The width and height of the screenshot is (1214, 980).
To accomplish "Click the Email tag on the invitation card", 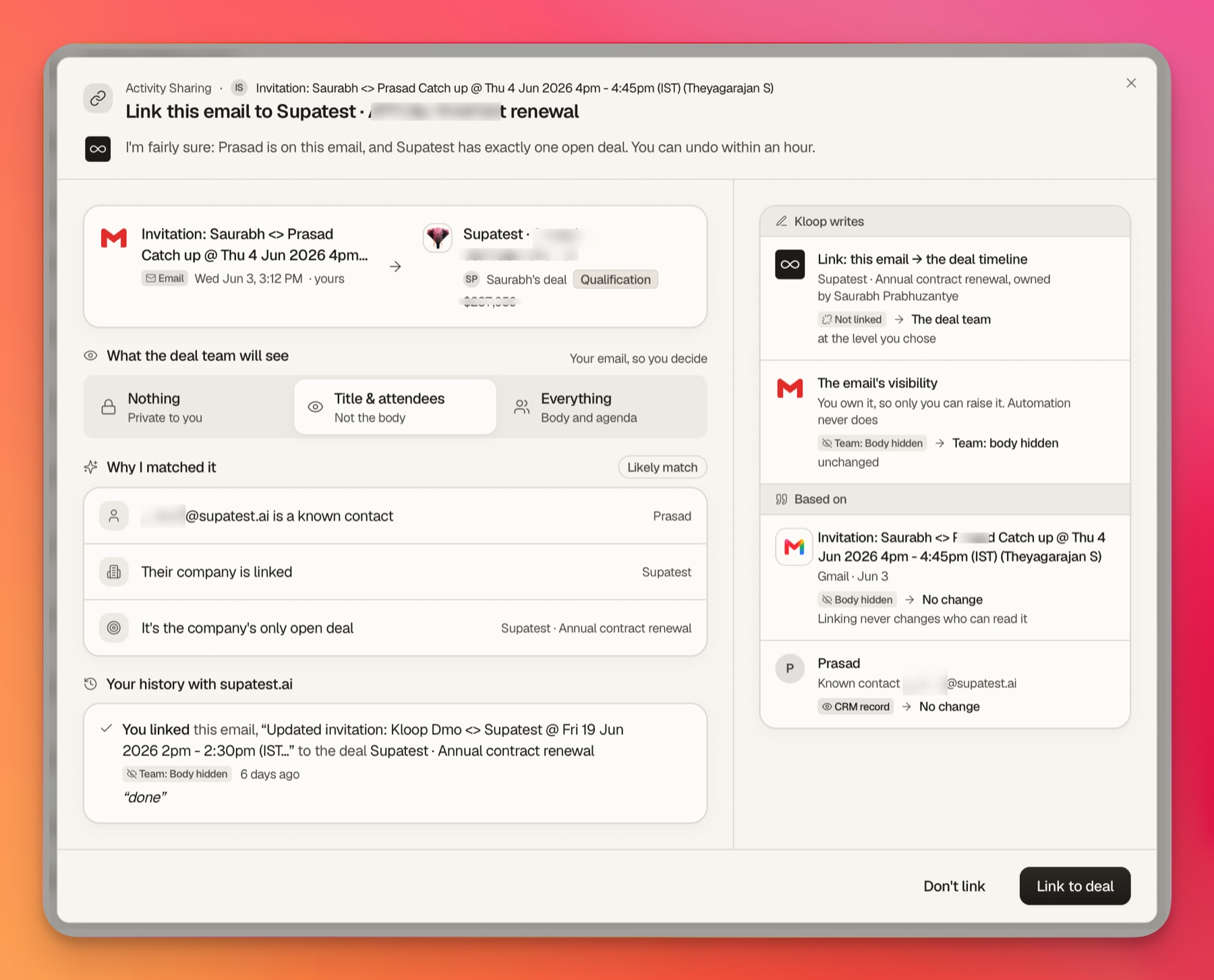I will click(165, 279).
